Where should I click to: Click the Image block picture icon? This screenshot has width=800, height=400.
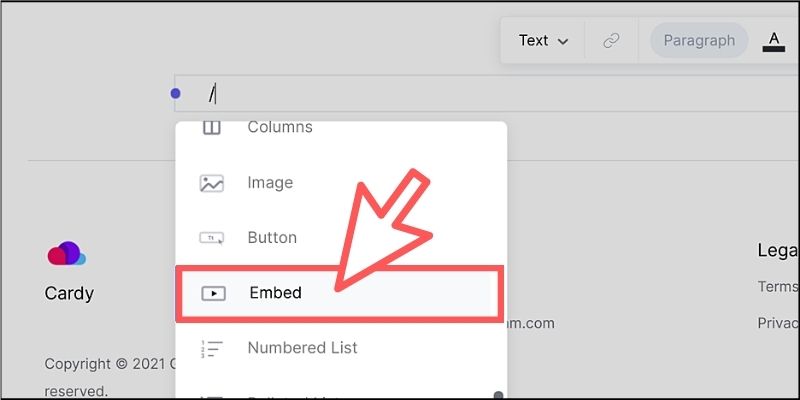[x=212, y=183]
